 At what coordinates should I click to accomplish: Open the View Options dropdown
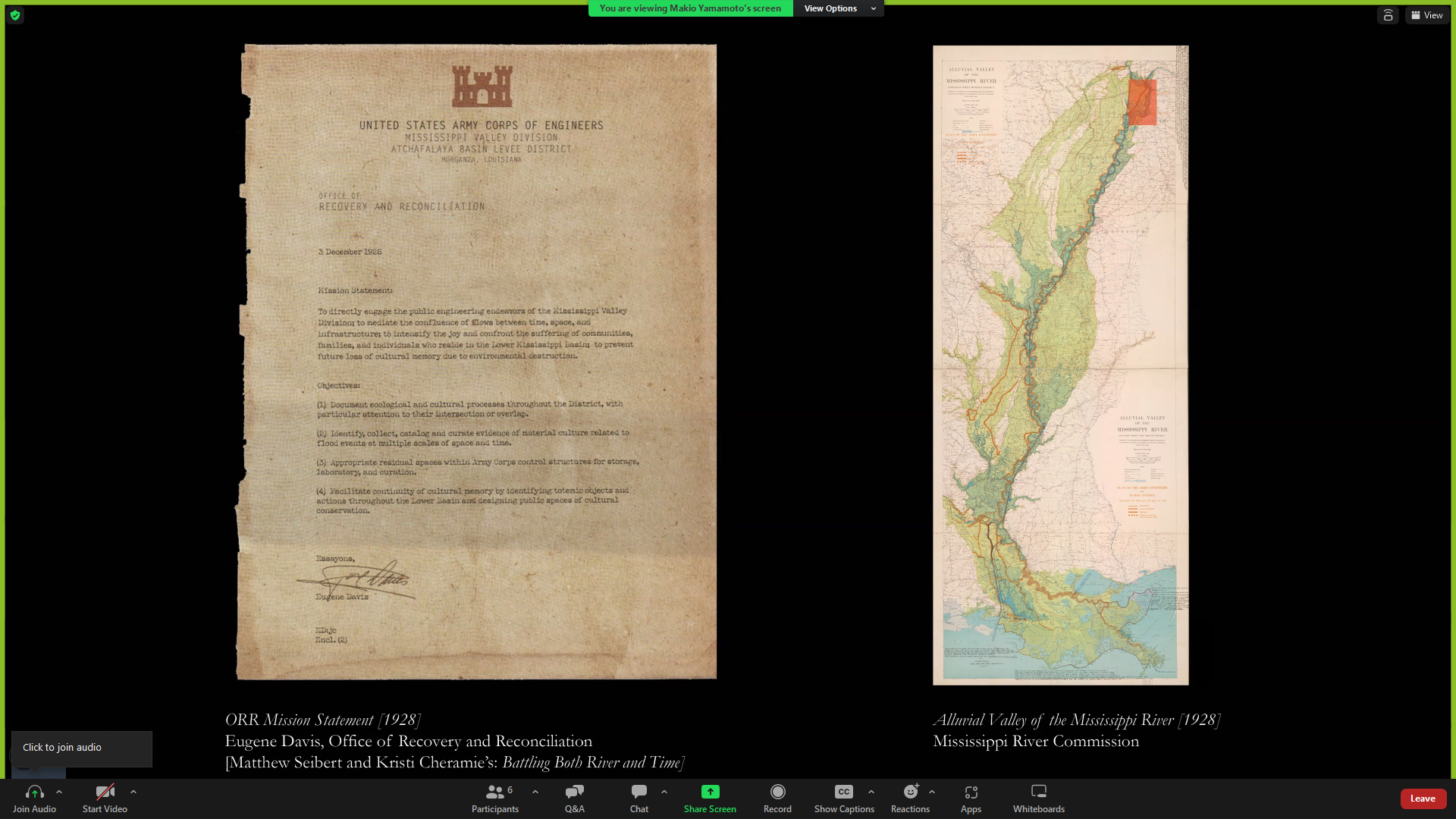point(839,8)
